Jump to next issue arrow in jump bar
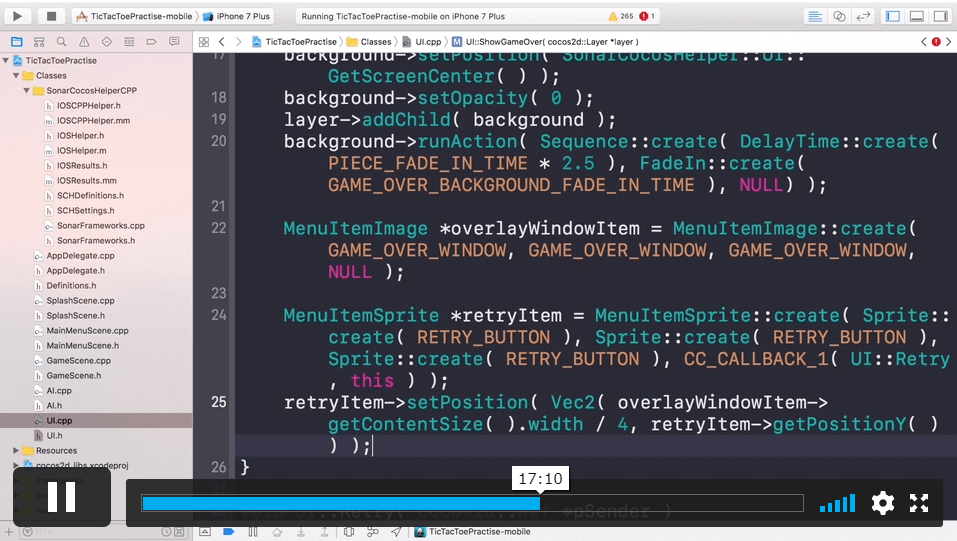957x541 pixels. [948, 42]
